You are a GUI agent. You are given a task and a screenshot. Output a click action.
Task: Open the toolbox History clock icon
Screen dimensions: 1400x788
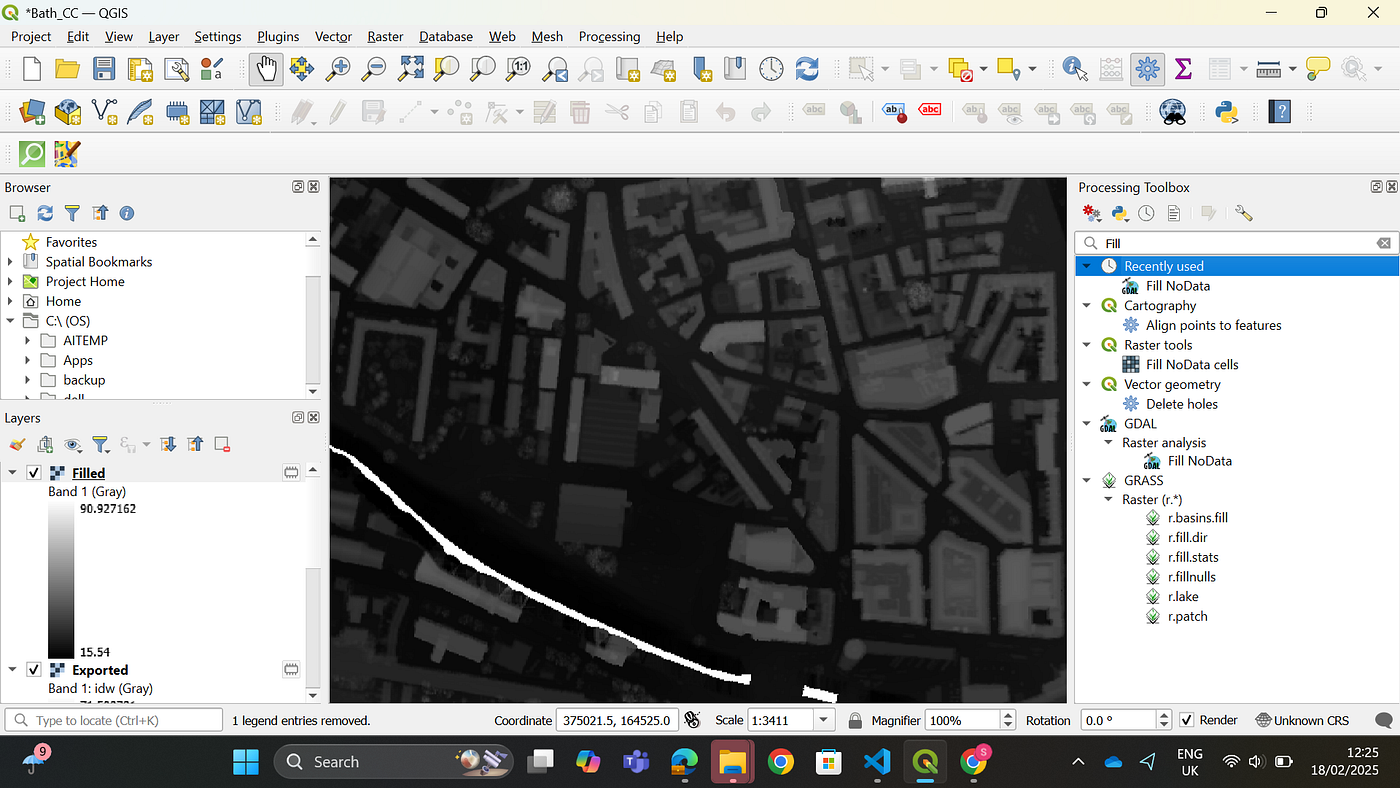coord(1146,213)
